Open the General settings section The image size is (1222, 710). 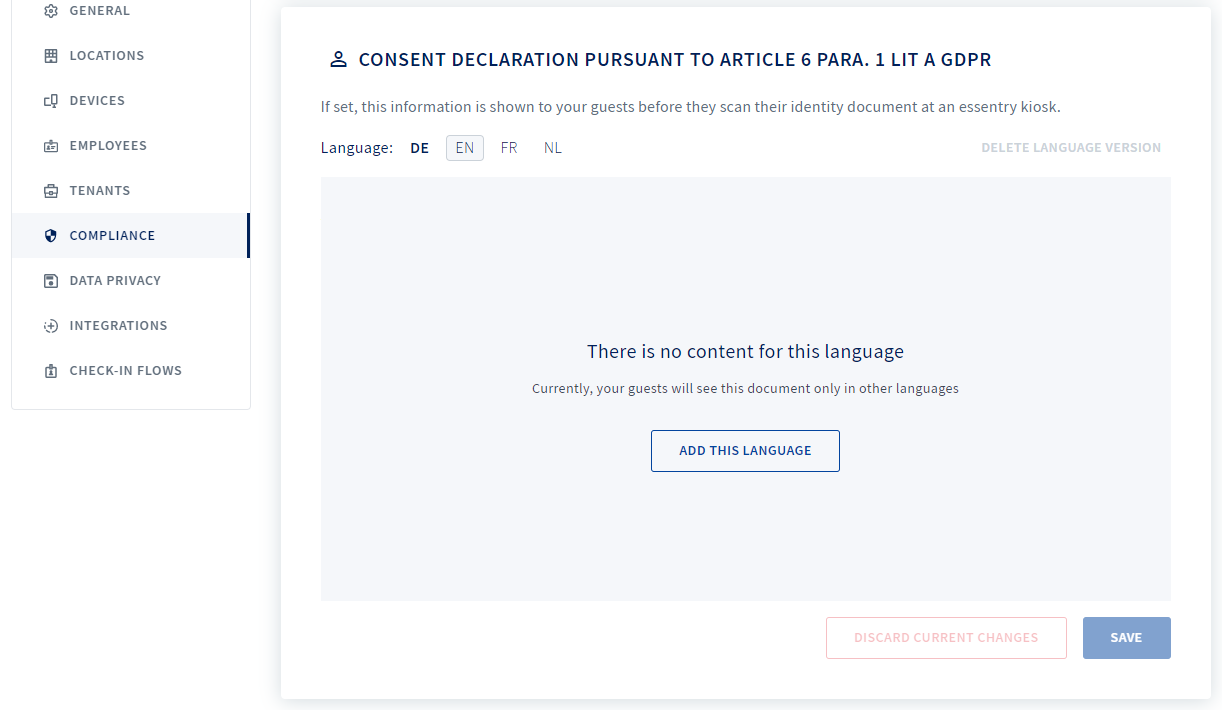pyautogui.click(x=131, y=11)
